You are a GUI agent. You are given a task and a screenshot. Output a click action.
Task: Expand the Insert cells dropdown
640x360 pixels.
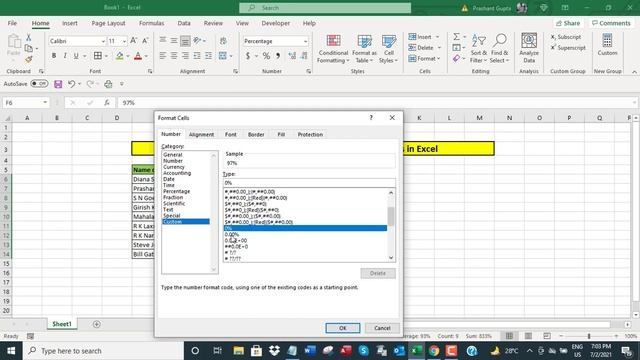click(x=438, y=37)
